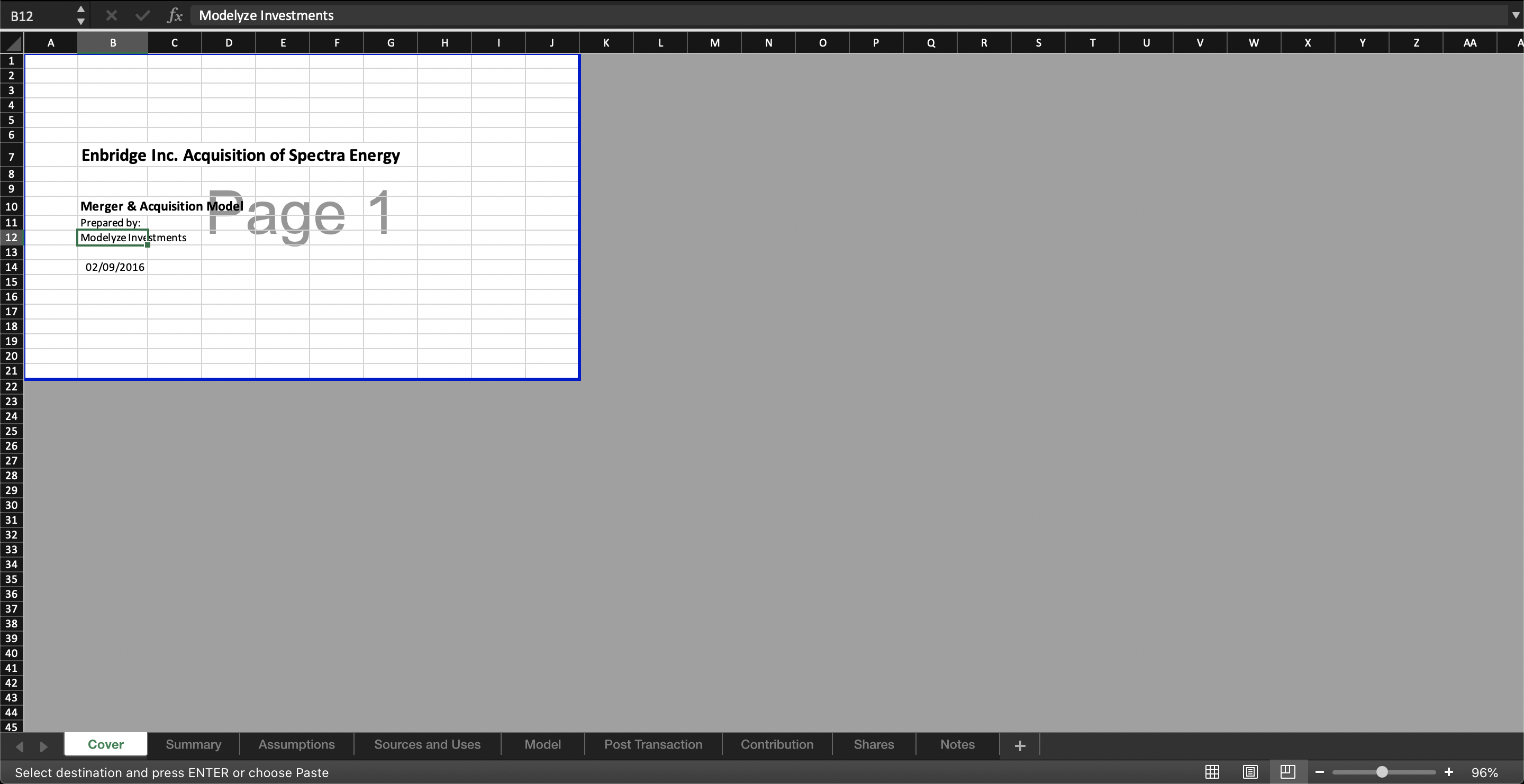Adjust the zoom slider handle

(1382, 772)
